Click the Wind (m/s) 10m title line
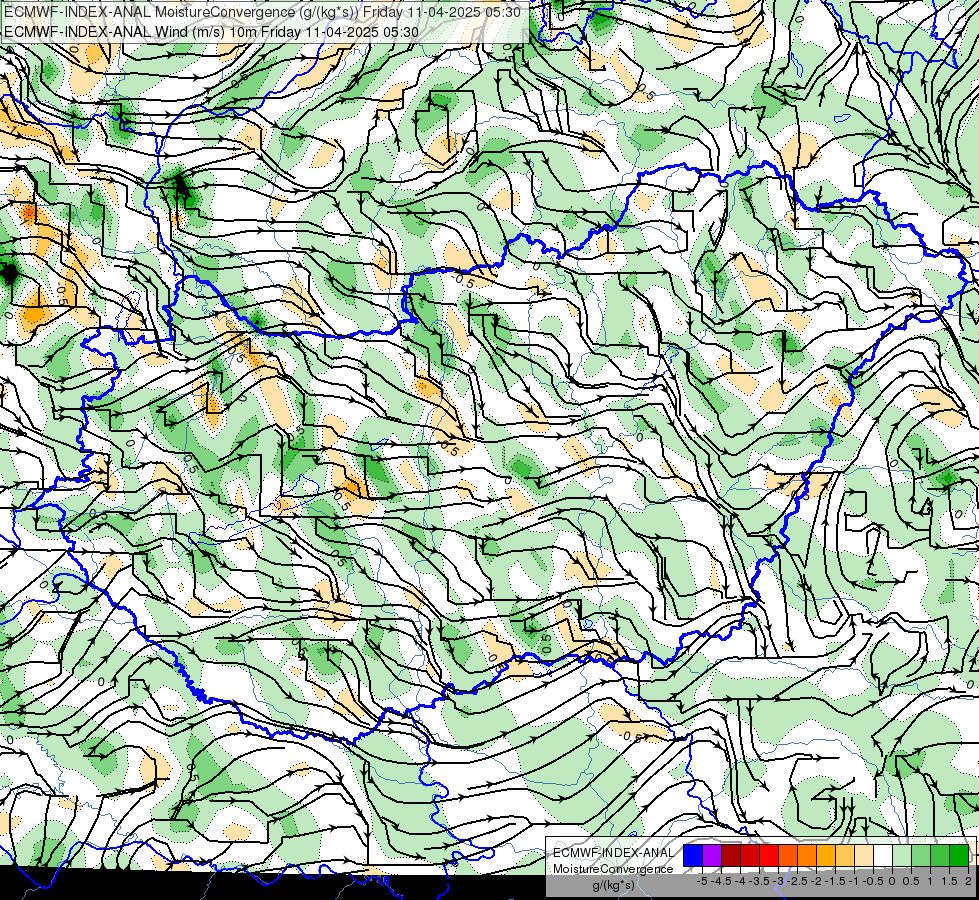 pos(211,31)
